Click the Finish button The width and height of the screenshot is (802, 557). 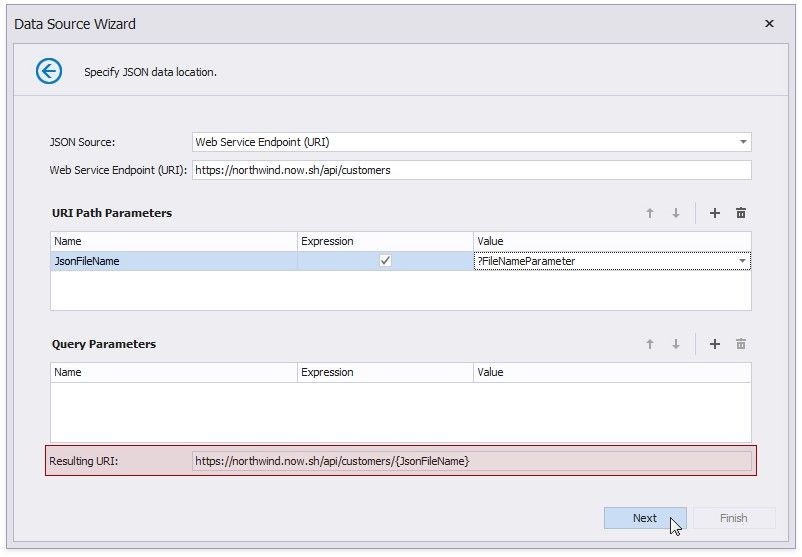[x=733, y=518]
